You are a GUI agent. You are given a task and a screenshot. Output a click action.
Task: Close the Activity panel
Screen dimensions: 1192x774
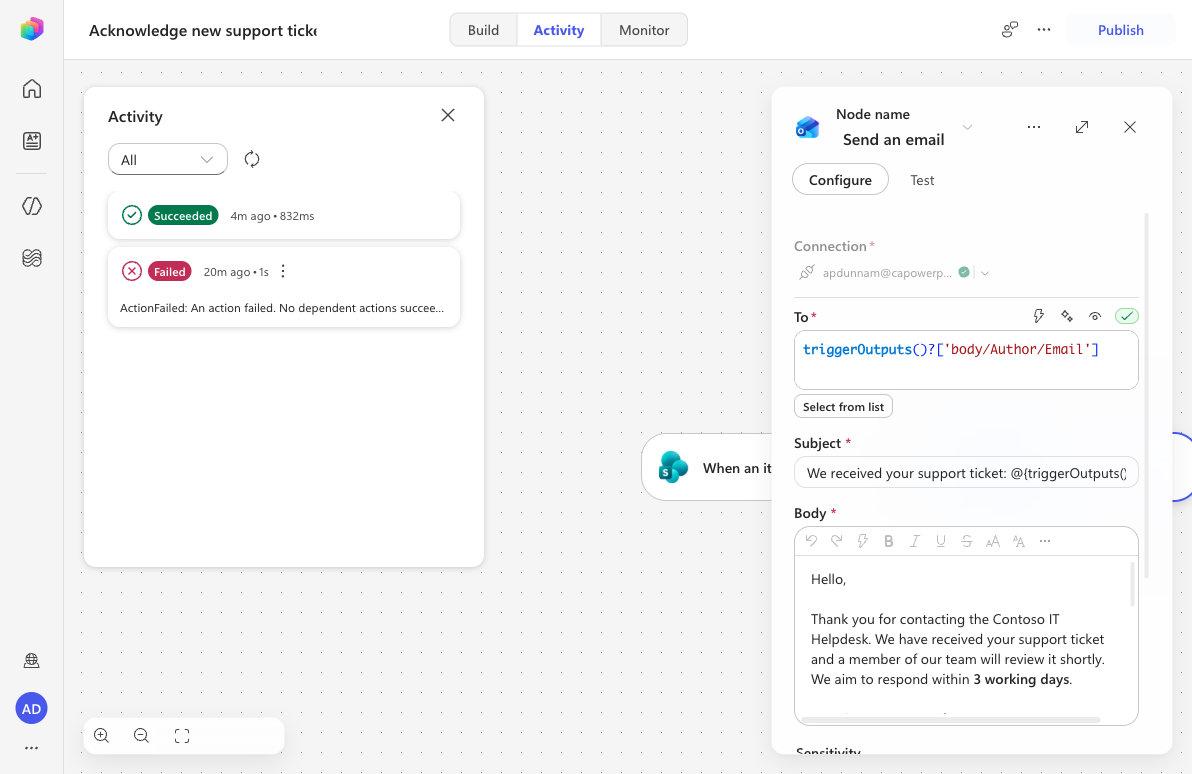tap(448, 115)
